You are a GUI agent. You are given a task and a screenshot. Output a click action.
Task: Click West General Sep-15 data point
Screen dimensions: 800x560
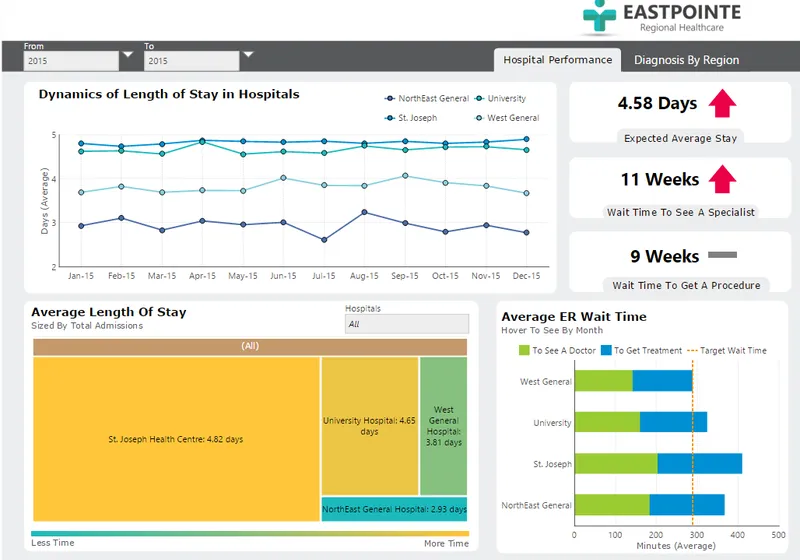[x=405, y=176]
